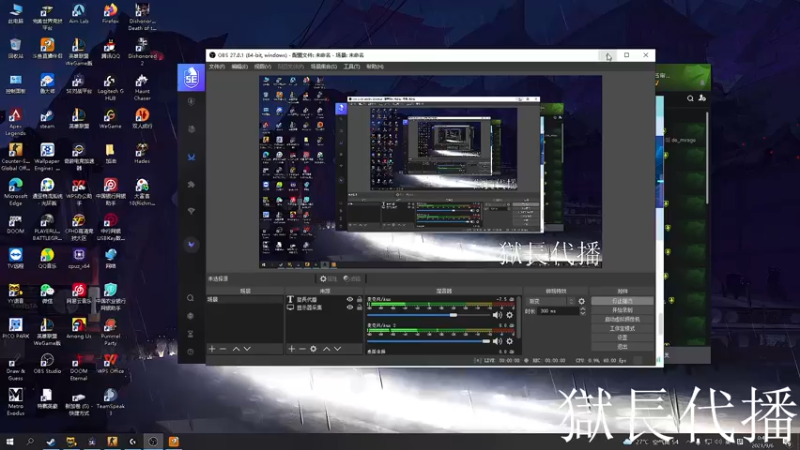
Task: Decrease transition duration with down arrow
Action: click(x=583, y=313)
